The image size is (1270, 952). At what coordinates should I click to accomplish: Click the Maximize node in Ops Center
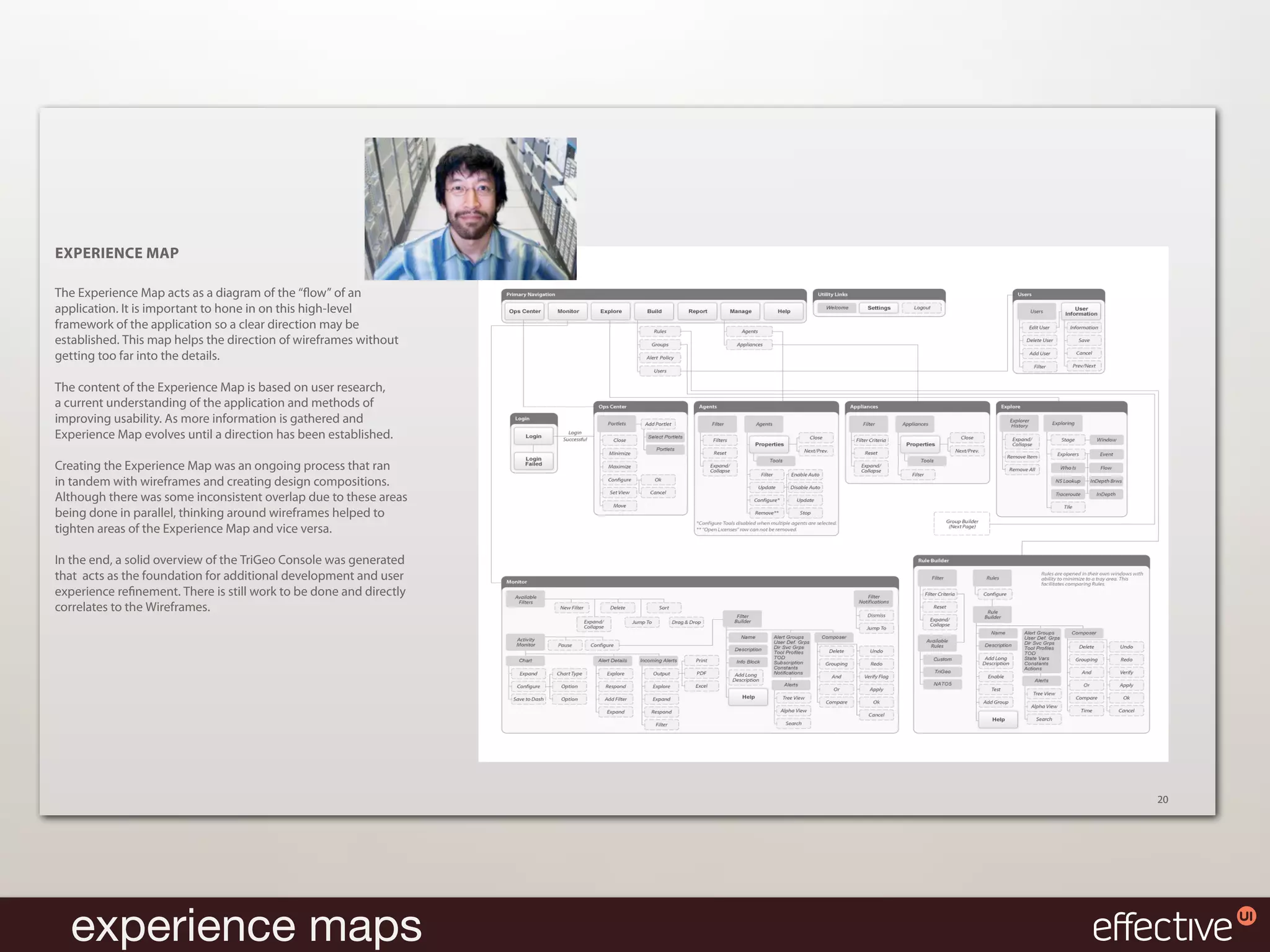(x=619, y=467)
